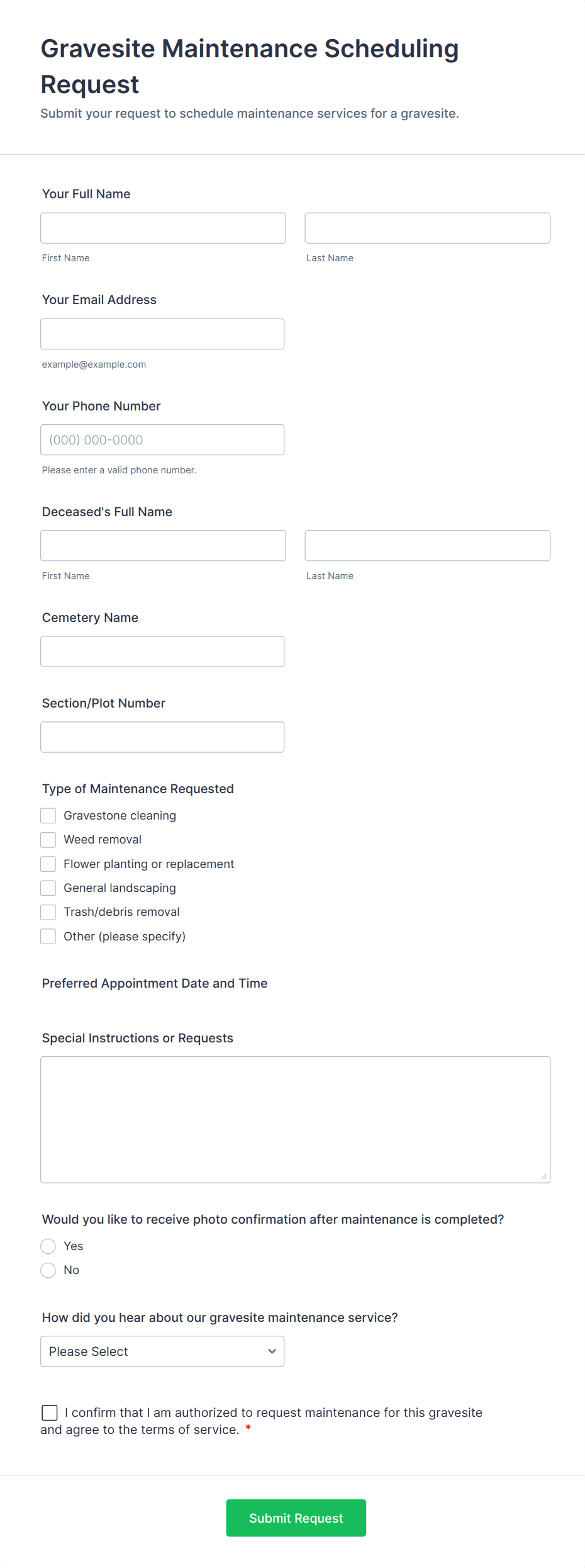This screenshot has height=1568, width=585.
Task: Focus the Your Email Address input
Action: tap(162, 334)
